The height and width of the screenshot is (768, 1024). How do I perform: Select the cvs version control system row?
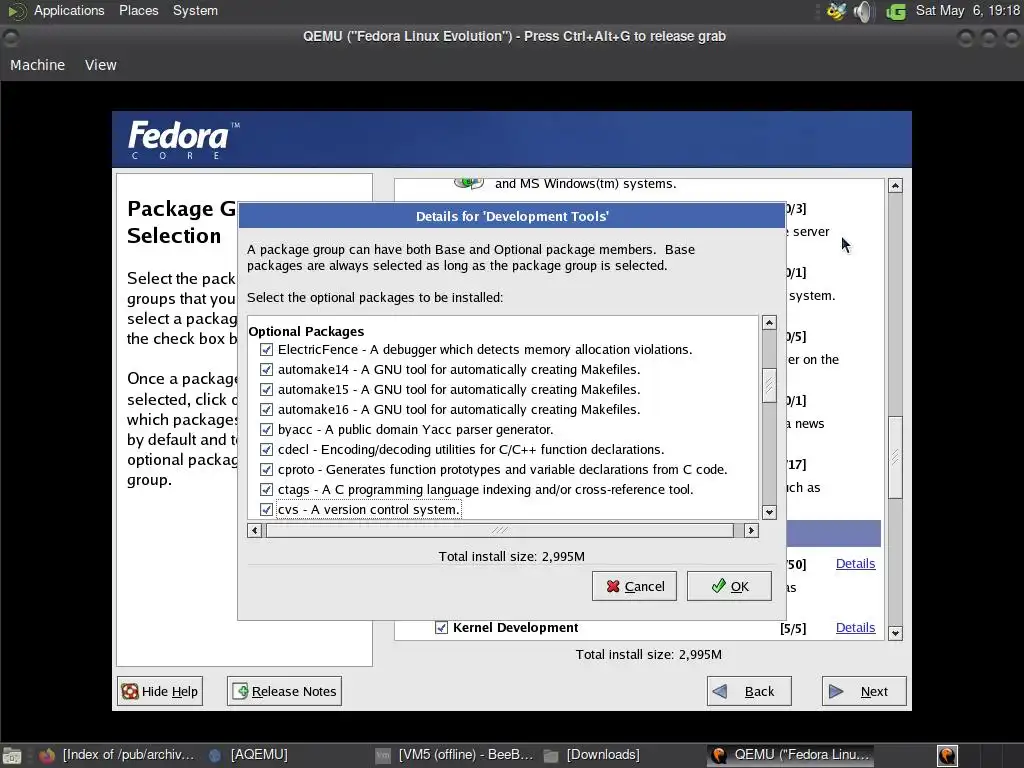[x=369, y=509]
